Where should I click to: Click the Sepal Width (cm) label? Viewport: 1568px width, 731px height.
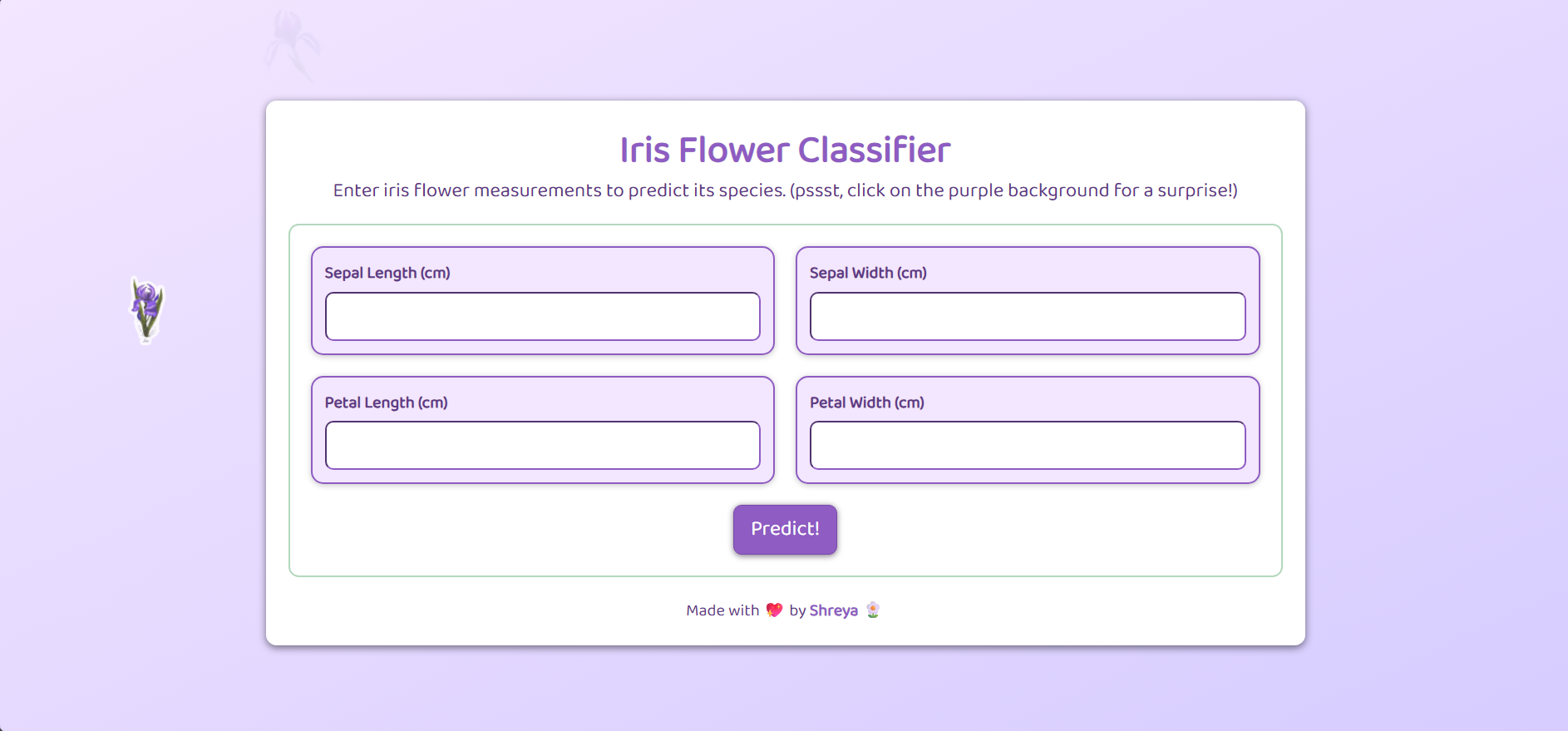[x=868, y=273]
